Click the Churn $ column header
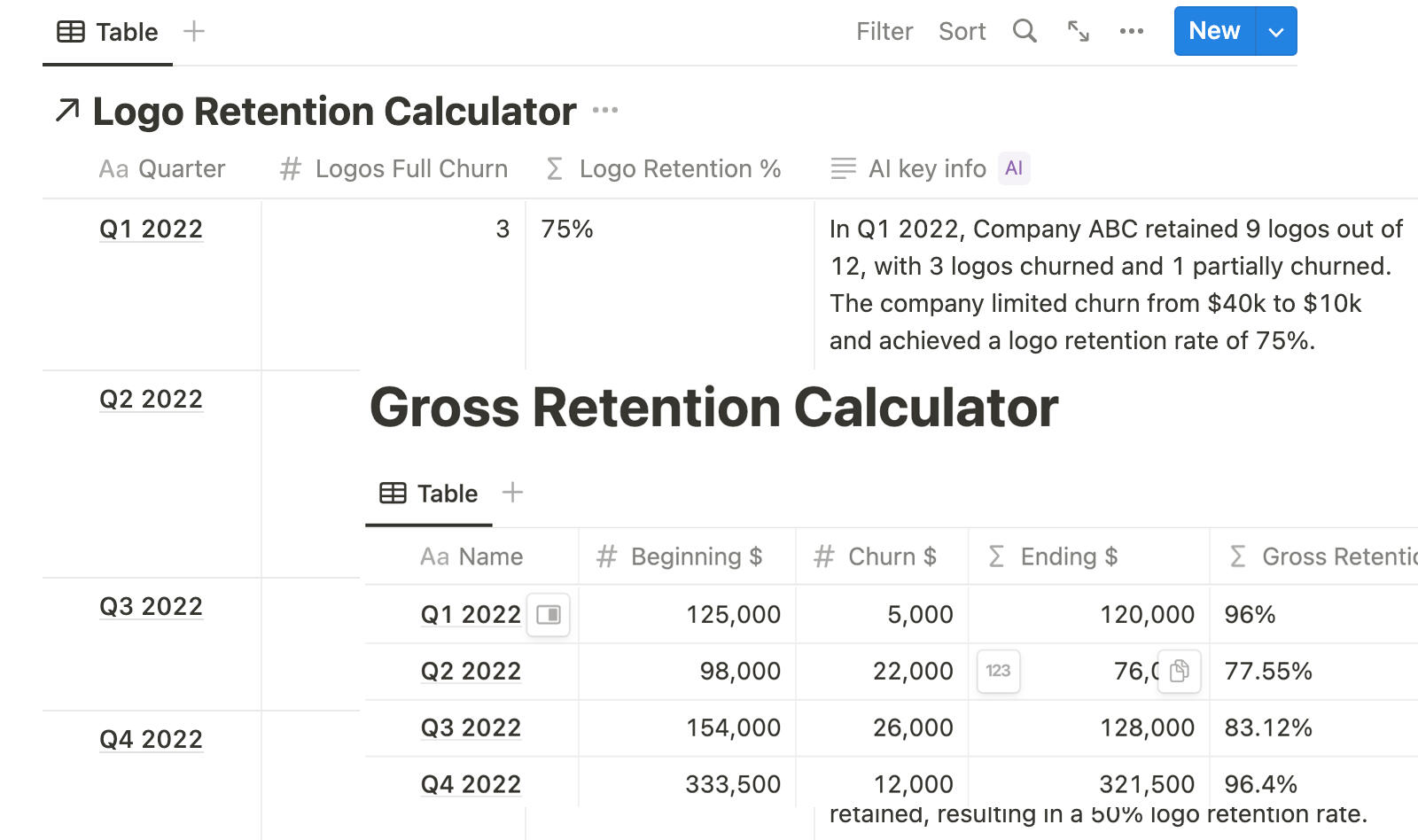This screenshot has height=840, width=1418. [892, 556]
